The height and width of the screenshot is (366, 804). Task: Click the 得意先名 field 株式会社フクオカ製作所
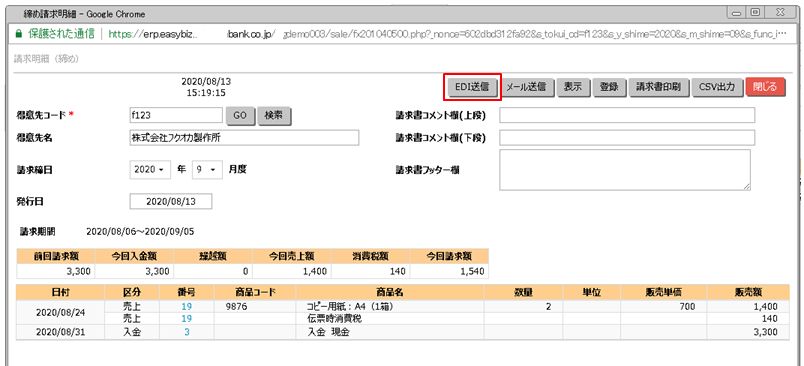tap(244, 137)
